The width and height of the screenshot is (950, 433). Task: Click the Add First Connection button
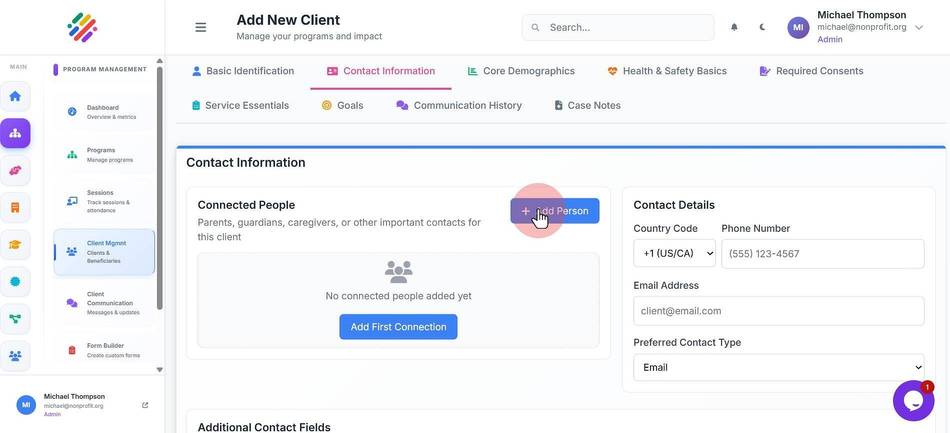(x=398, y=326)
